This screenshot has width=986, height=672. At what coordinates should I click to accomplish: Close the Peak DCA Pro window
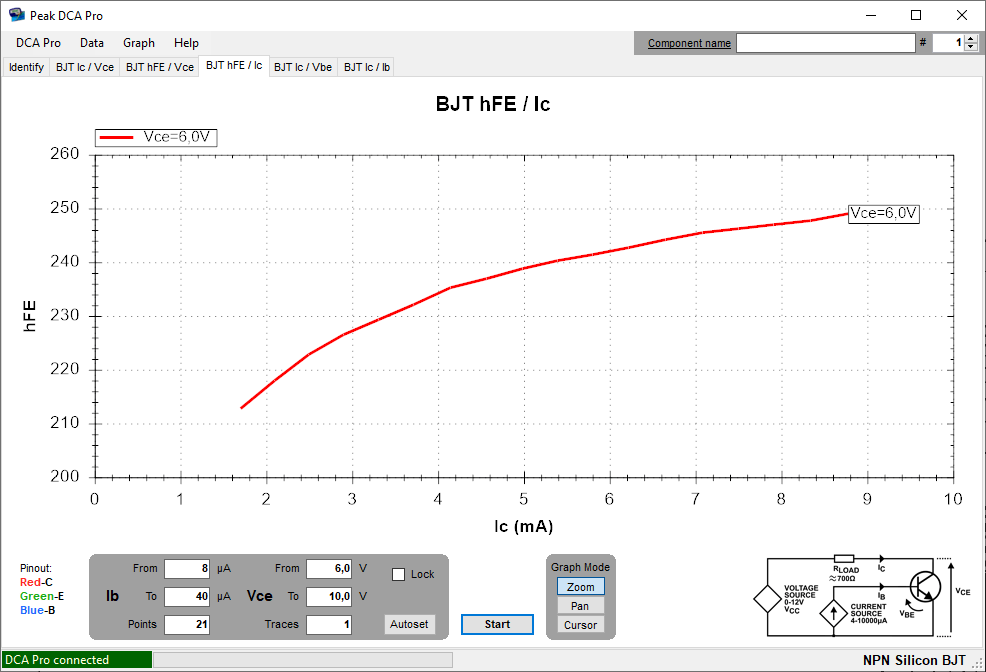pyautogui.click(x=962, y=15)
